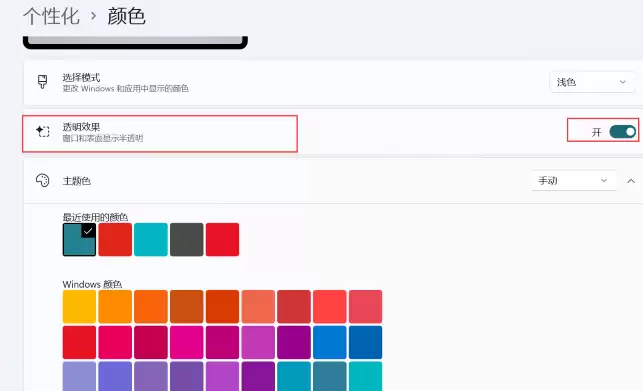Click the 透明效果 setting row label
Viewport: 643px width, 391px height.
81,127
